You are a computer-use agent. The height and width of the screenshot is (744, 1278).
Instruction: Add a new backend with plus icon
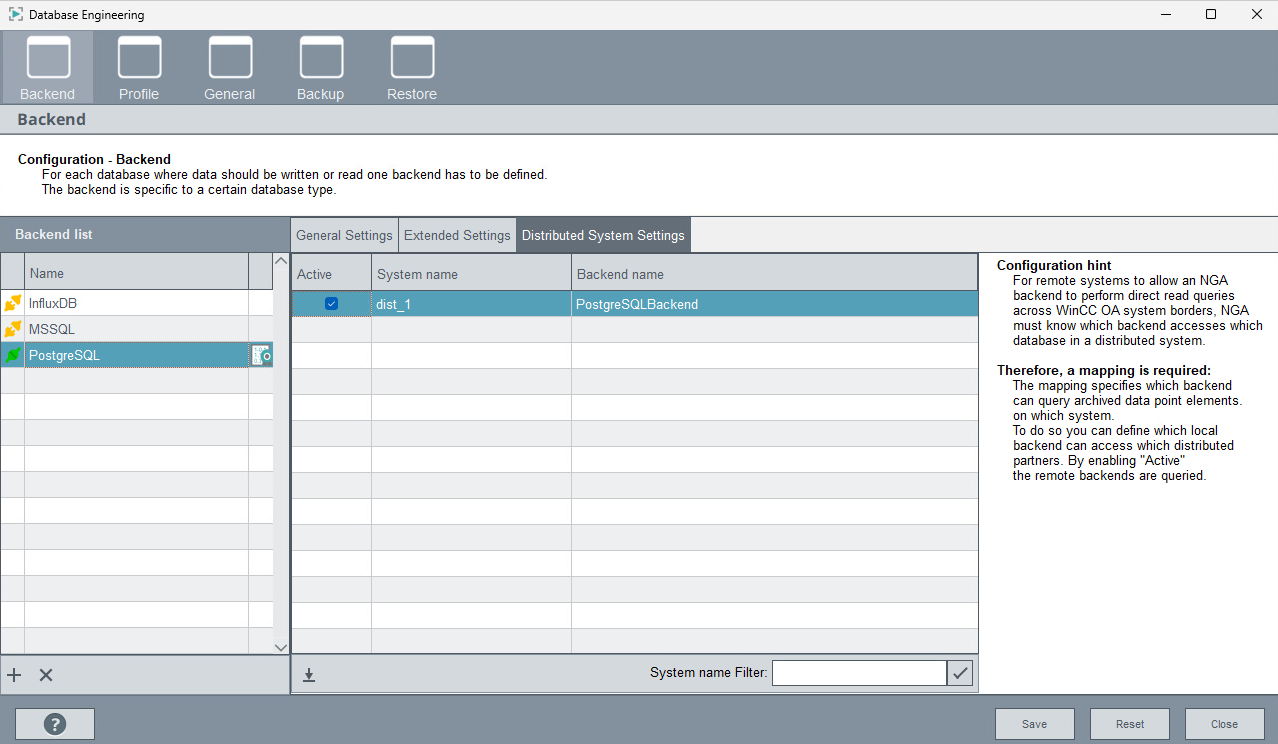pyautogui.click(x=14, y=675)
